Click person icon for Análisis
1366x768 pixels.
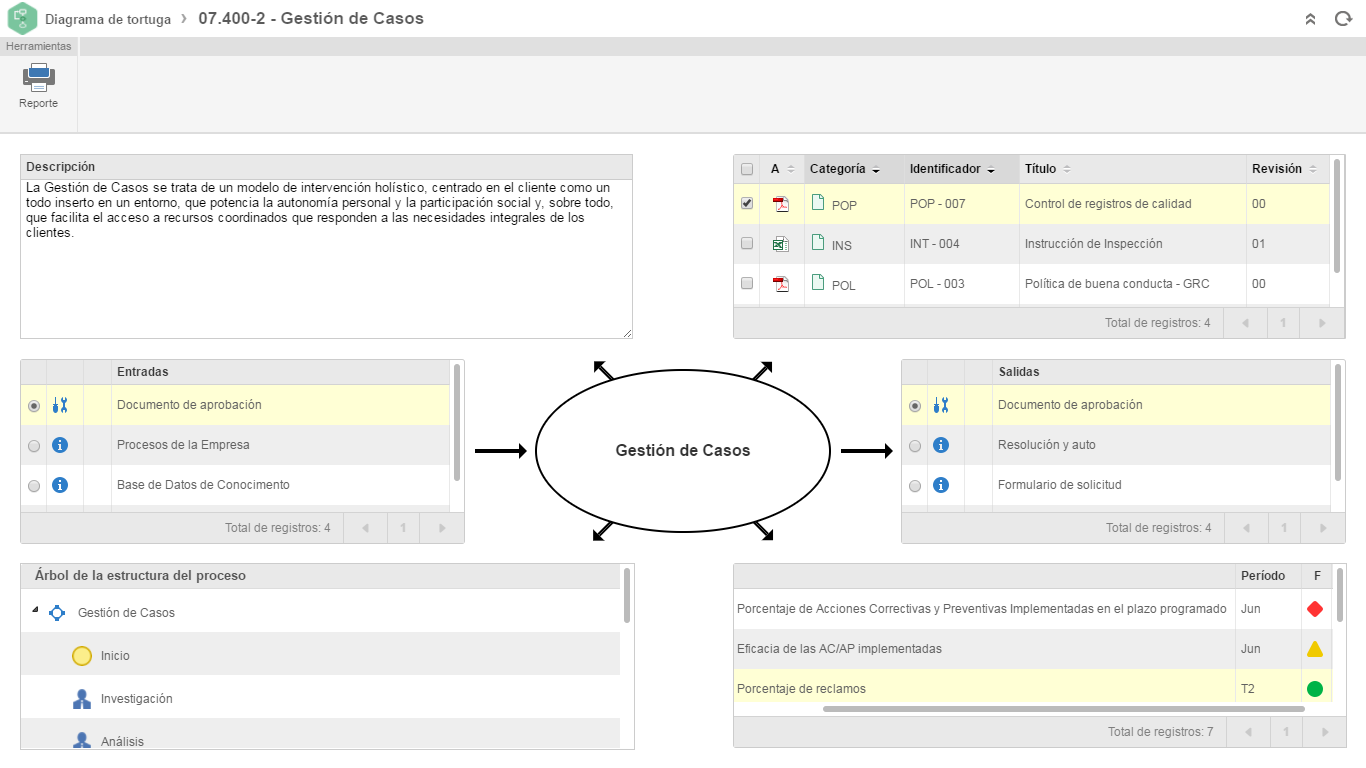(82, 740)
